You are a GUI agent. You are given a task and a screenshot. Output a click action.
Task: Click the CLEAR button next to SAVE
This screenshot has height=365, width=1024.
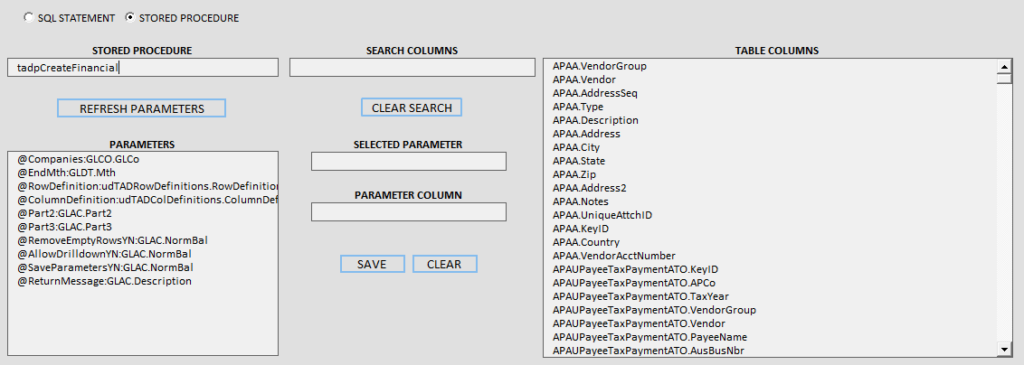pyautogui.click(x=445, y=264)
